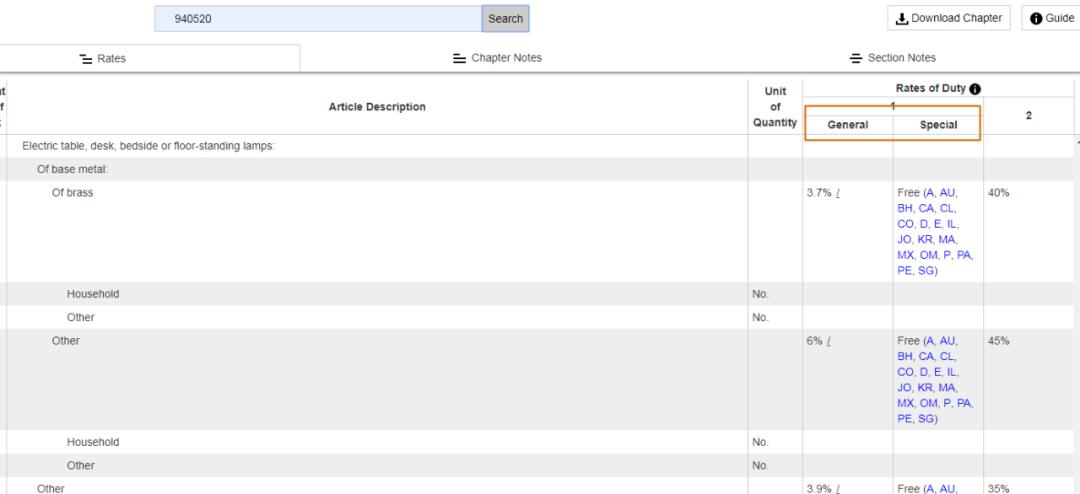
Task: Click the Download Chapter button
Action: click(949, 18)
